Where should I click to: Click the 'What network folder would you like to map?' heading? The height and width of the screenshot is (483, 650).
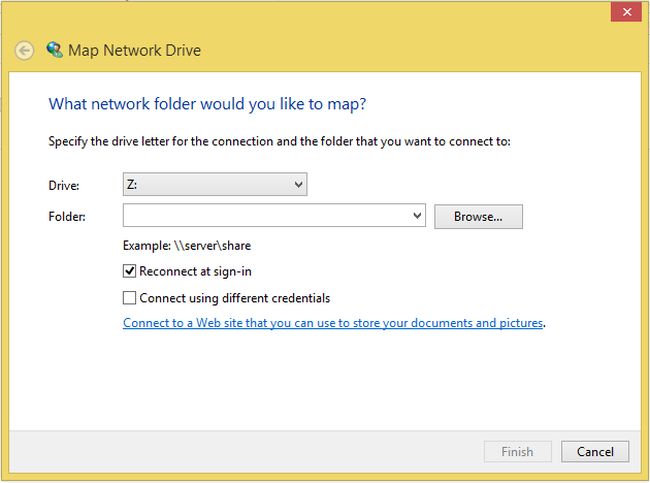(207, 104)
